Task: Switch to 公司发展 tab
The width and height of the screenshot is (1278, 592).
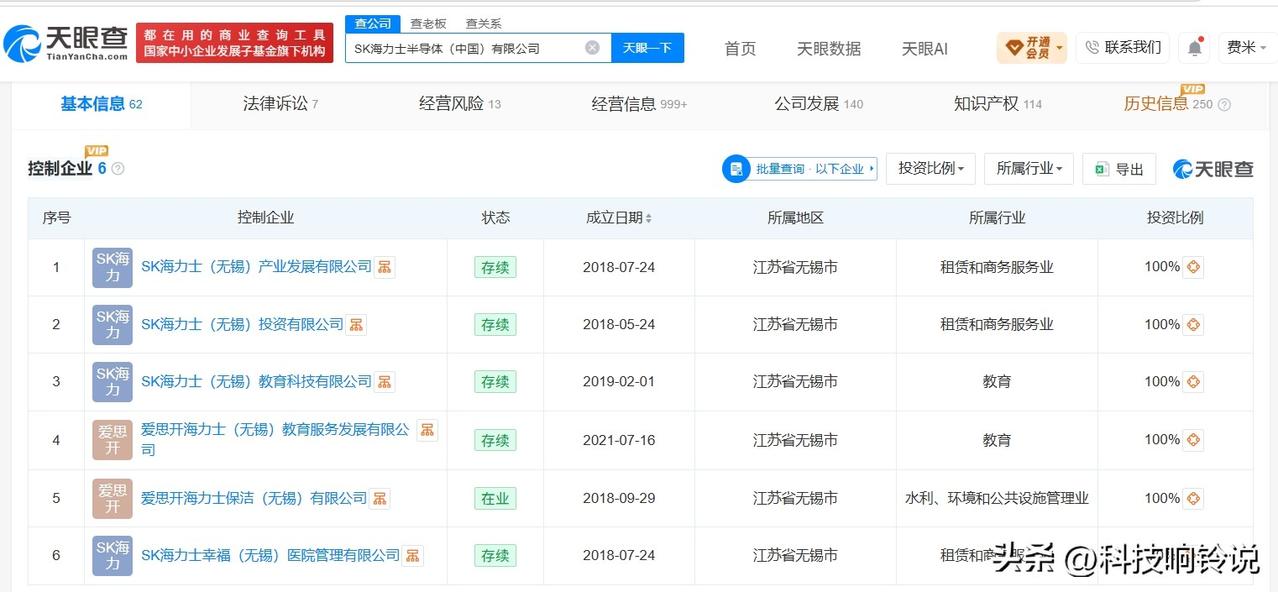Action: coord(819,104)
